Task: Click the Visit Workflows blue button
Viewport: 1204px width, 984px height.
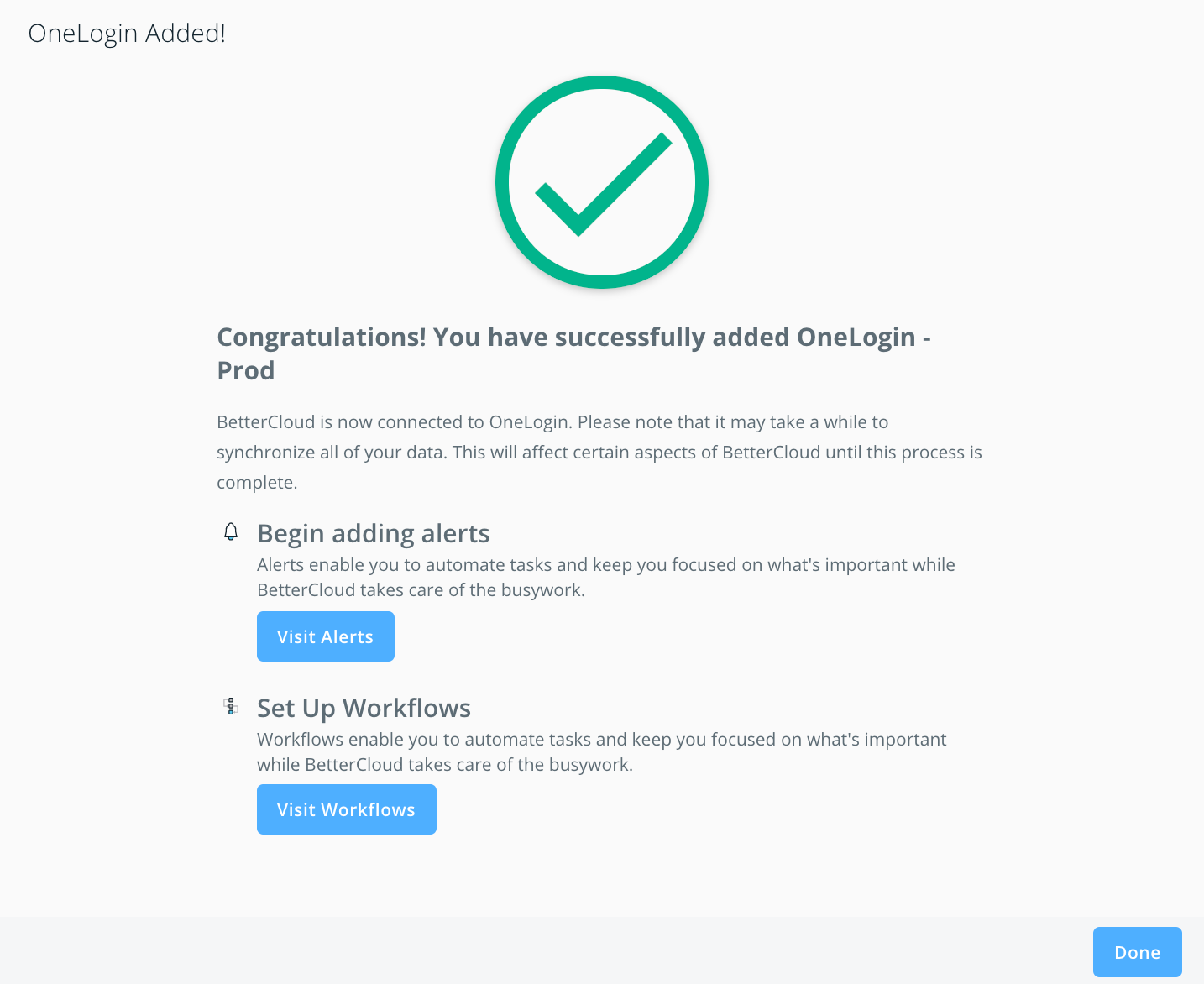Action: click(x=346, y=809)
